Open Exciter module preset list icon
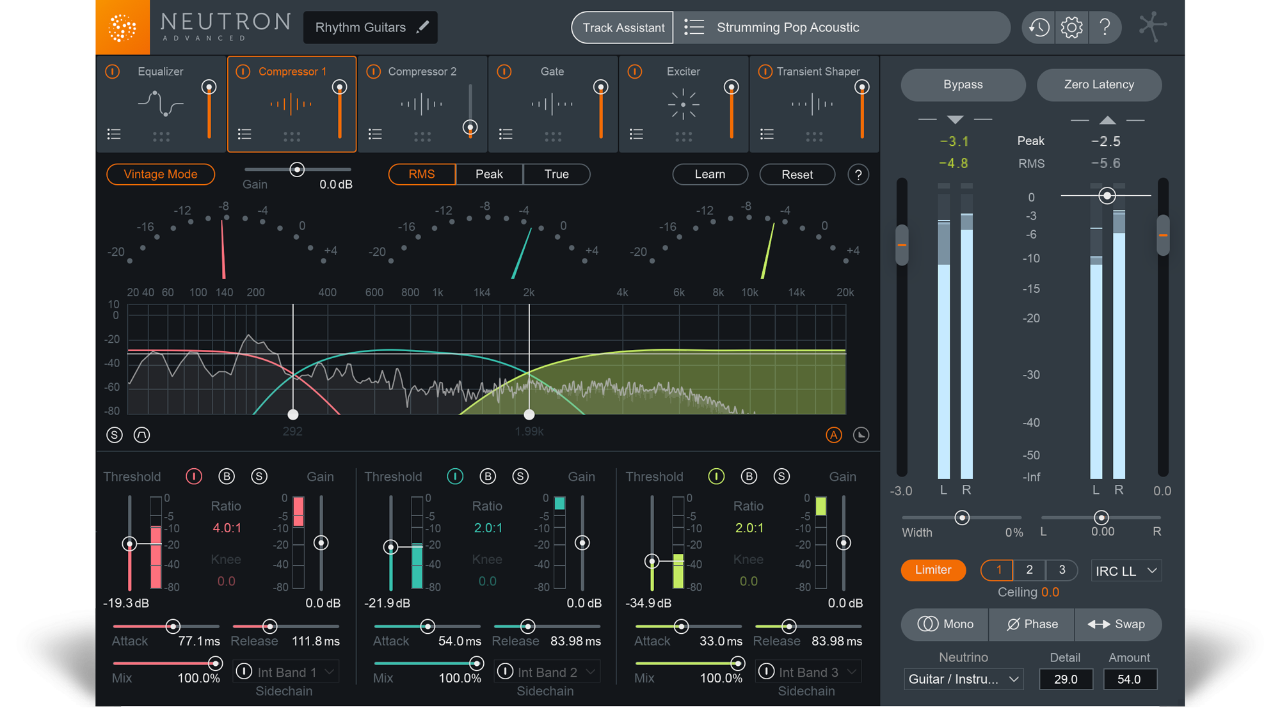Image resolution: width=1280 pixels, height=717 pixels. [636, 134]
